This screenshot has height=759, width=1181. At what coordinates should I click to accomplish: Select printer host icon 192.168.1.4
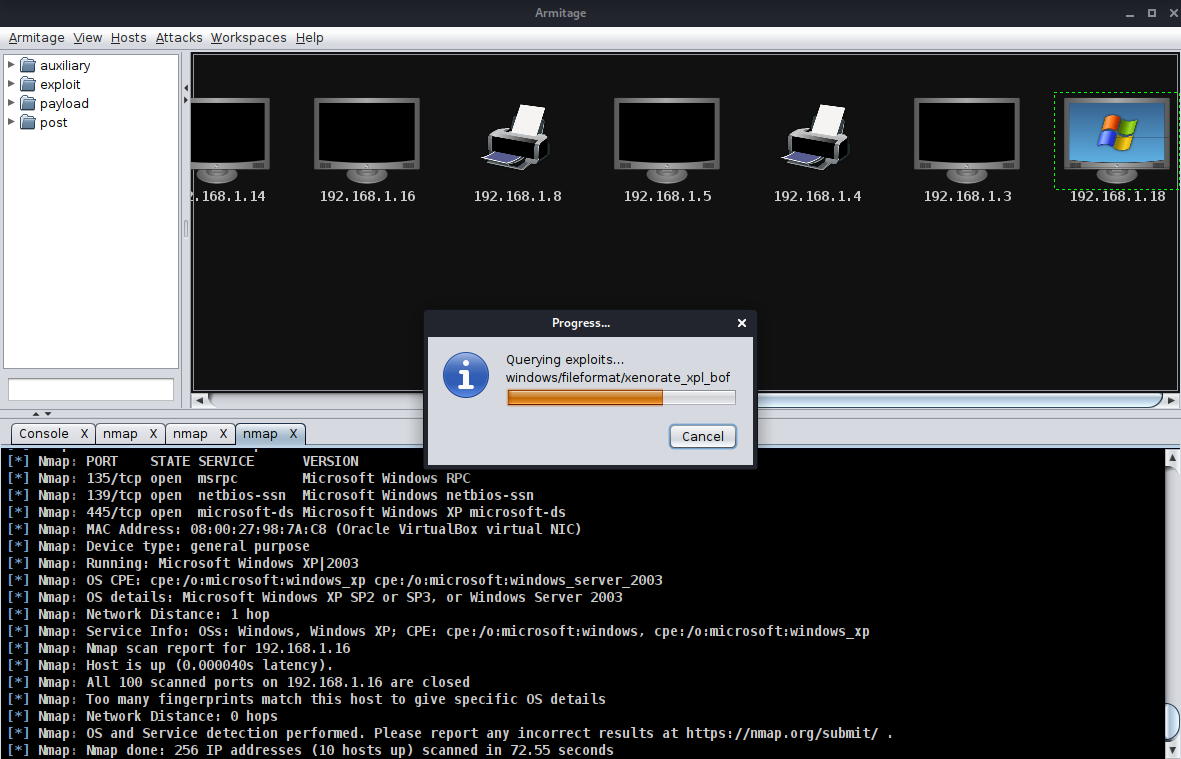pyautogui.click(x=816, y=136)
